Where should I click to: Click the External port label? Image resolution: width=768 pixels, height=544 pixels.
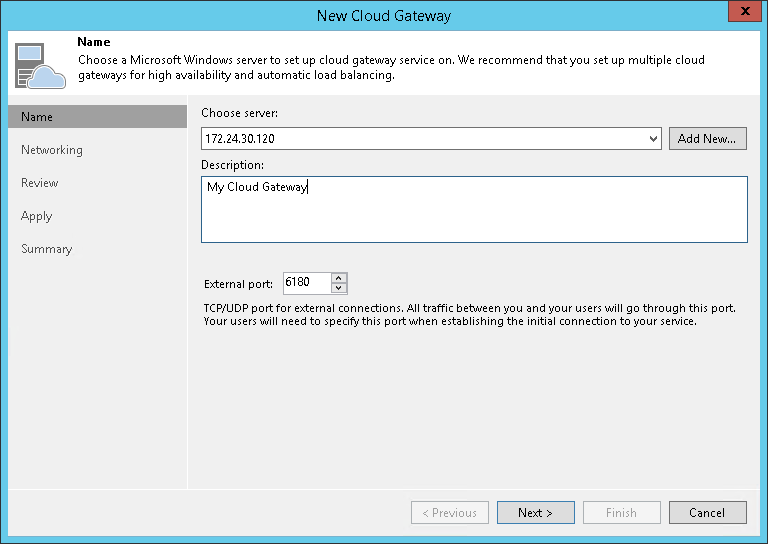tap(238, 284)
